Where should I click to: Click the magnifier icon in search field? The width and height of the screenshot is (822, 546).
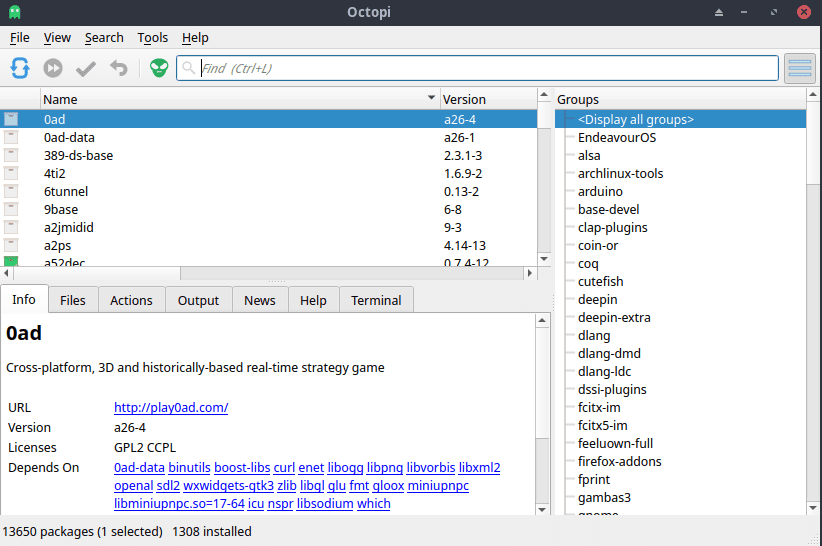(189, 68)
